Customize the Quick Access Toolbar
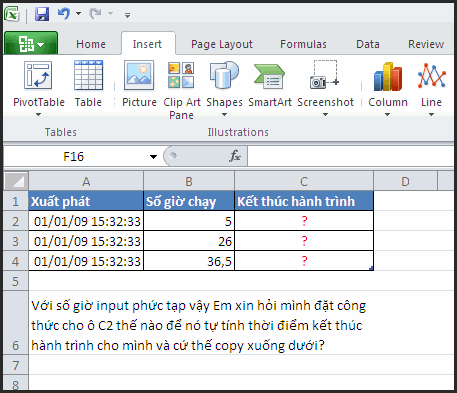This screenshot has width=457, height=393. click(127, 15)
